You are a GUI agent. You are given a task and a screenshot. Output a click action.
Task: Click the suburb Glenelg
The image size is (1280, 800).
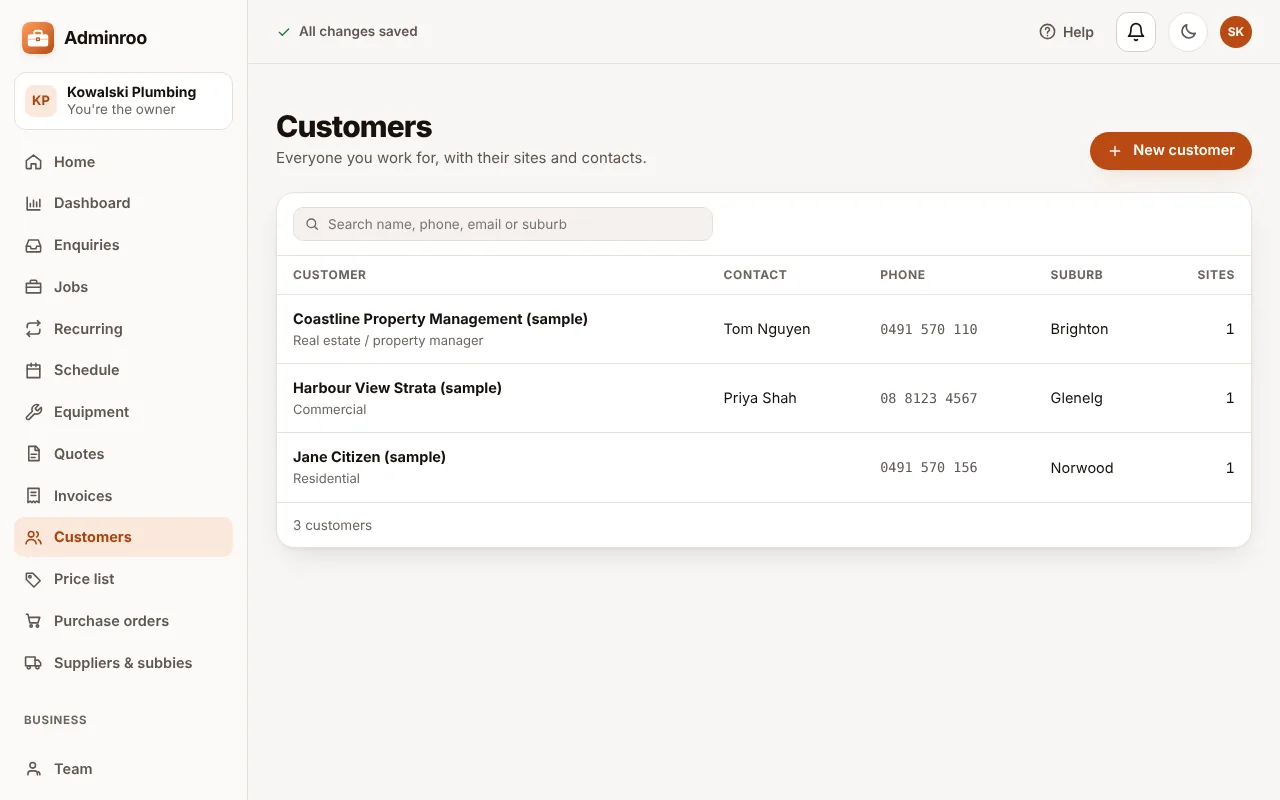[1077, 398]
